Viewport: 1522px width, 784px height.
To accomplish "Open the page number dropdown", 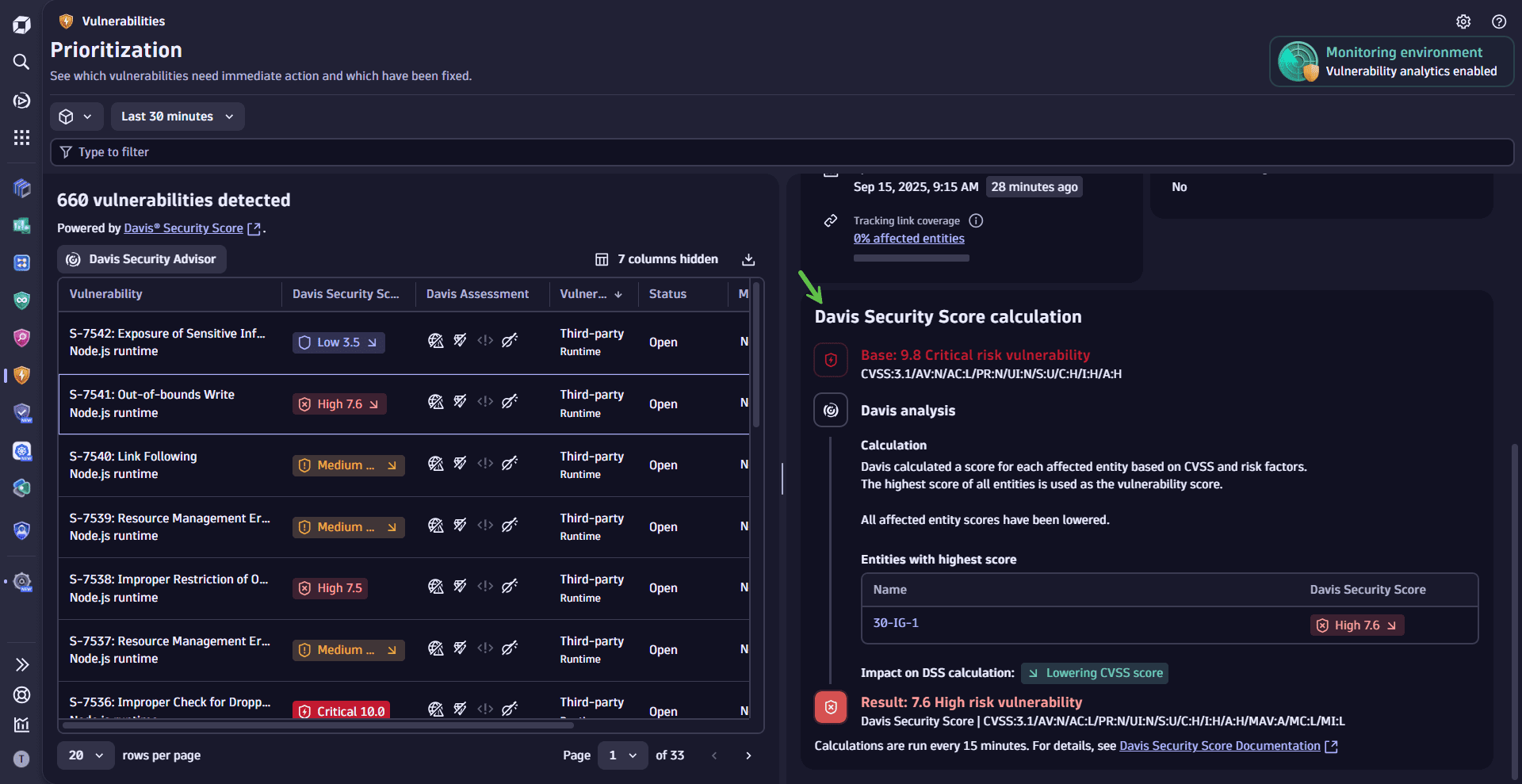I will pos(622,755).
